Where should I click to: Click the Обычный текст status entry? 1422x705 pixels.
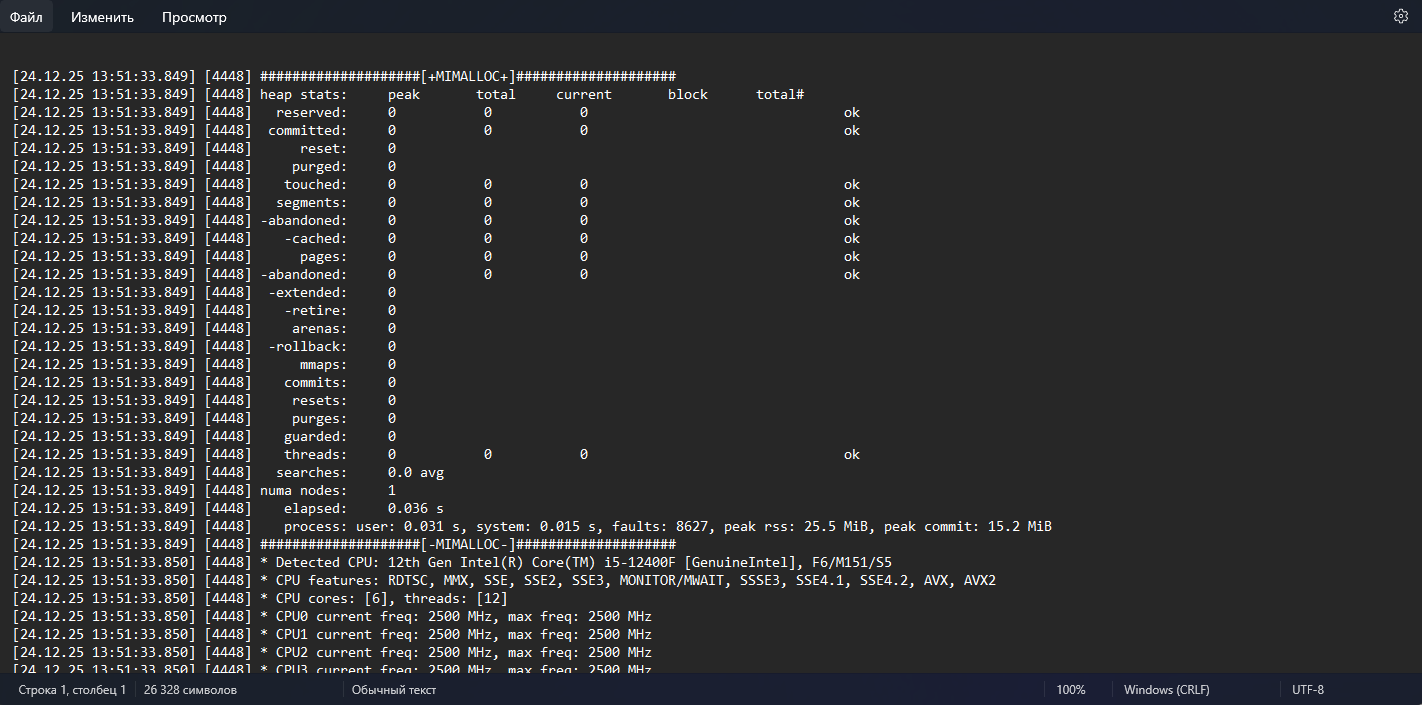[x=393, y=690]
